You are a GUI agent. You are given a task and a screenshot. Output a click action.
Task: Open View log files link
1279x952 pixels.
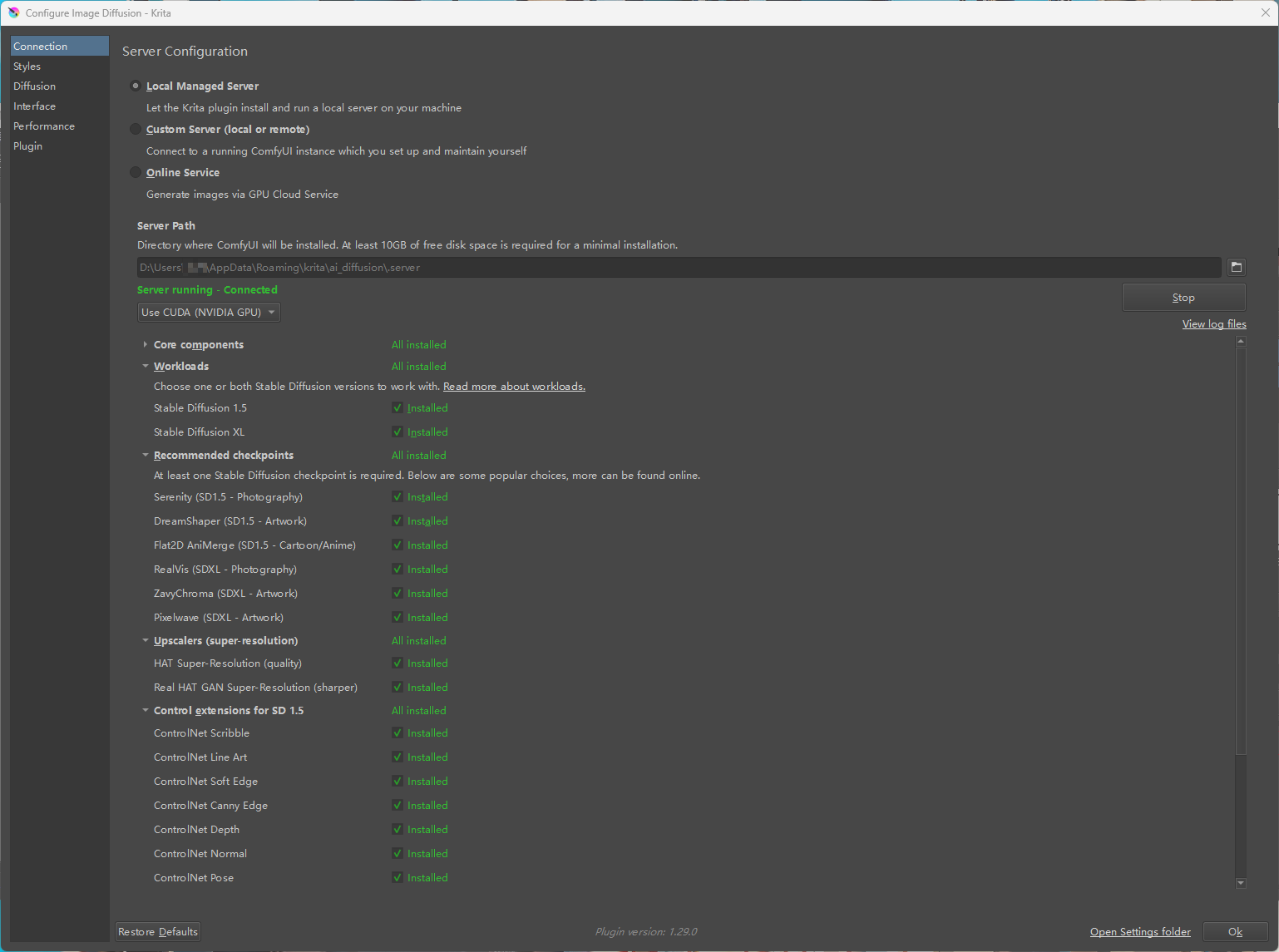(1214, 324)
